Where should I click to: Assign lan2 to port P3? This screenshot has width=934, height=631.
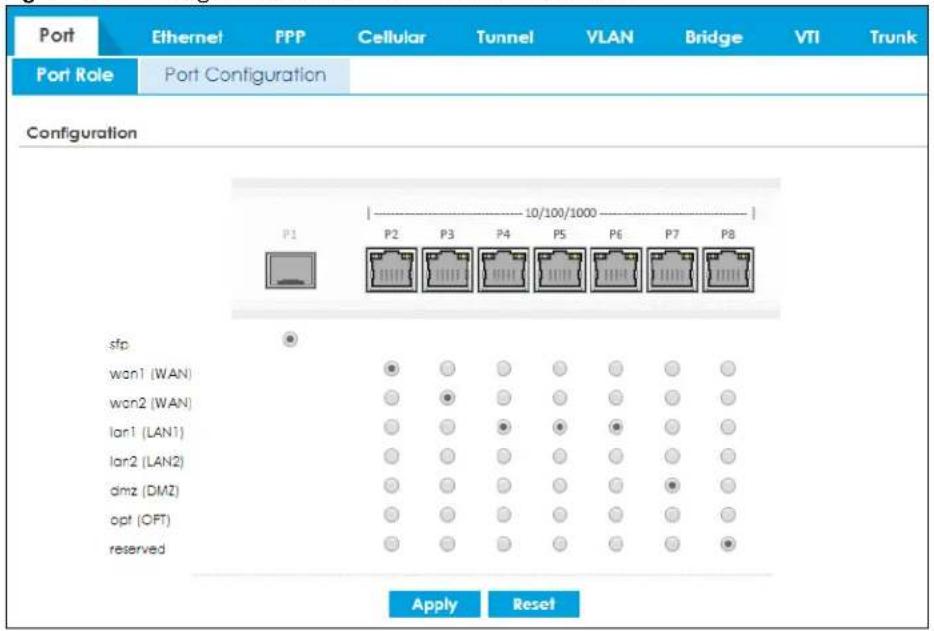point(447,456)
